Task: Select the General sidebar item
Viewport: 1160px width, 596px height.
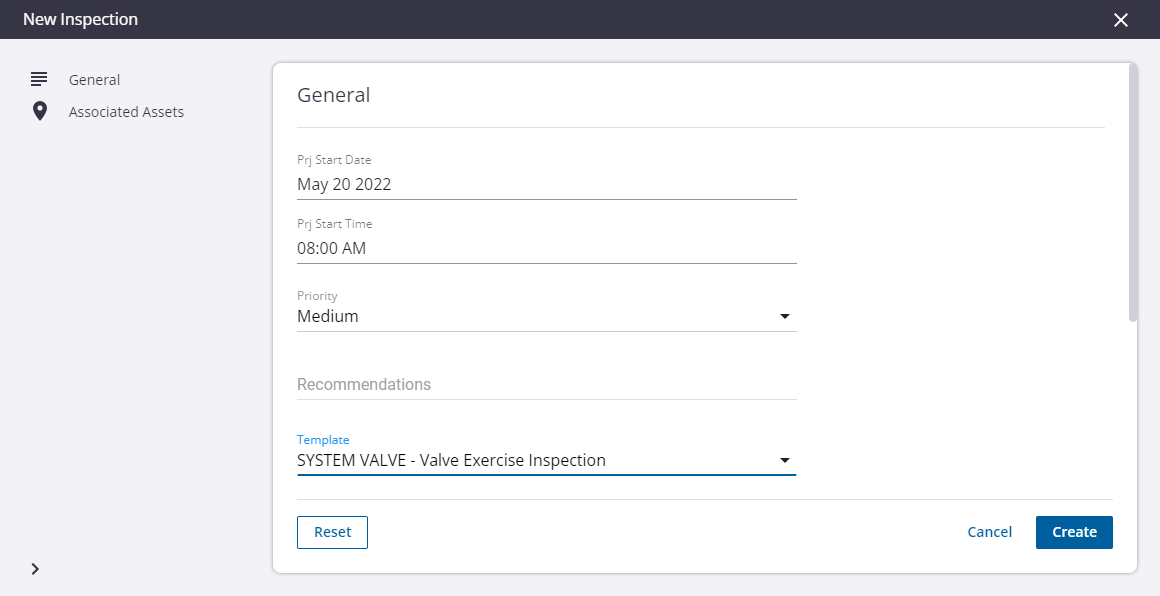Action: point(94,80)
